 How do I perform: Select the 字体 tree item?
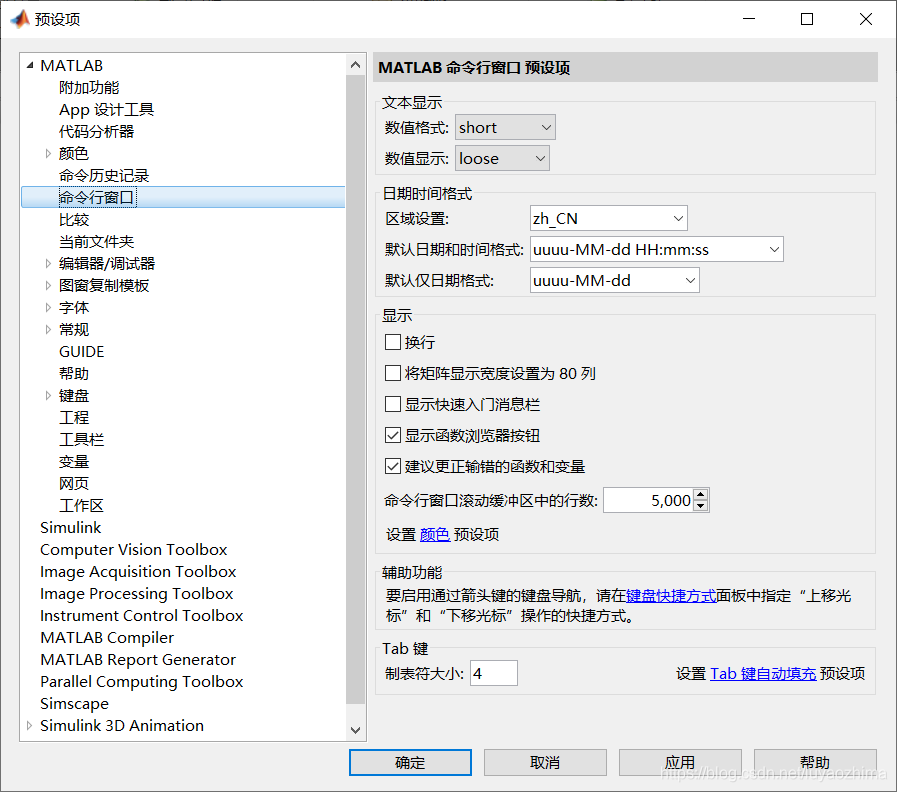74,307
